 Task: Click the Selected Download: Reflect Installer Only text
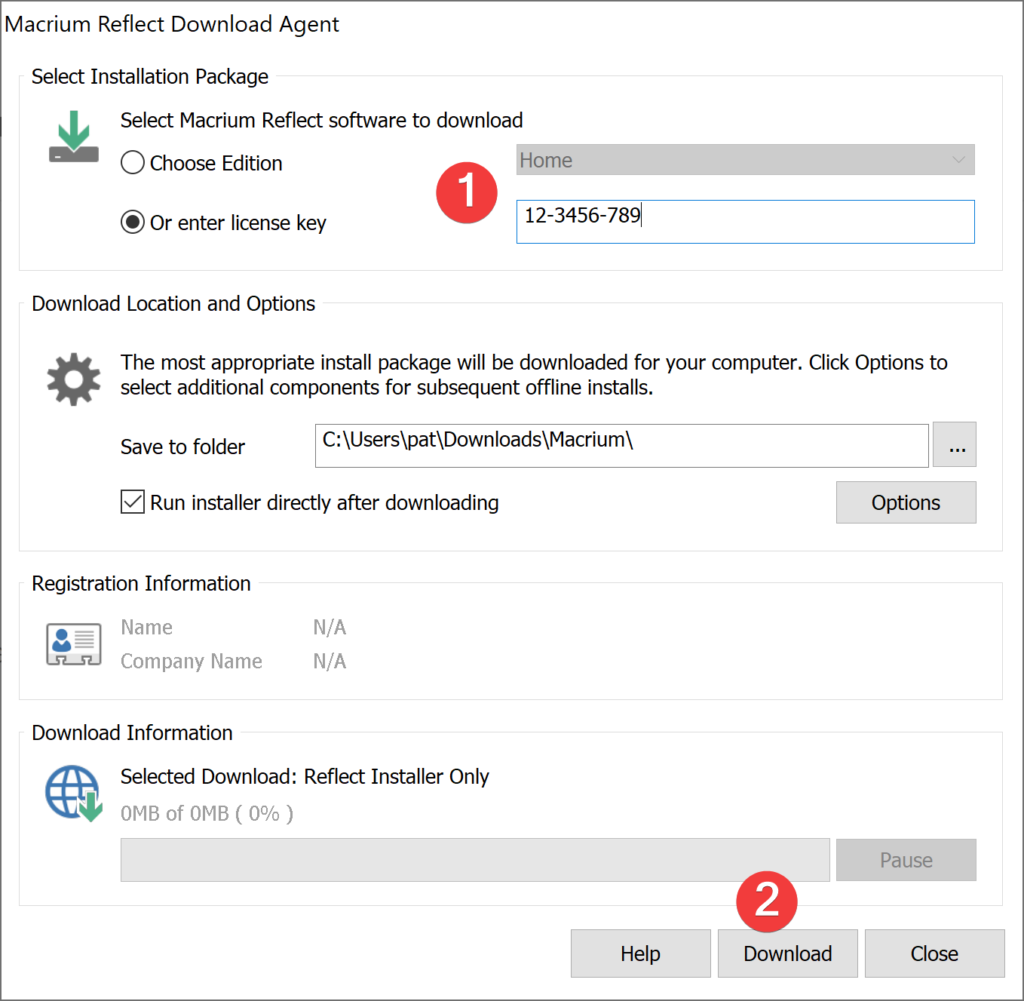305,777
